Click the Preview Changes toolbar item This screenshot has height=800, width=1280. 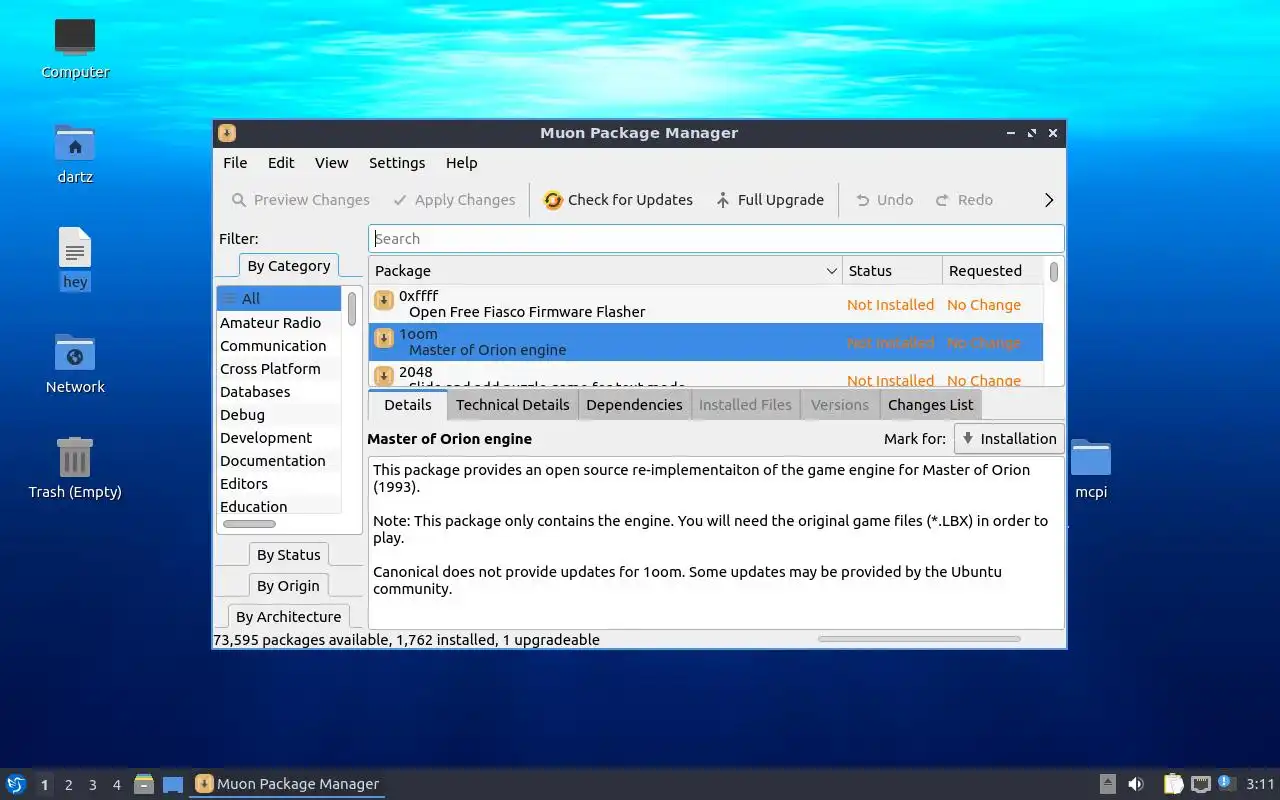[301, 200]
